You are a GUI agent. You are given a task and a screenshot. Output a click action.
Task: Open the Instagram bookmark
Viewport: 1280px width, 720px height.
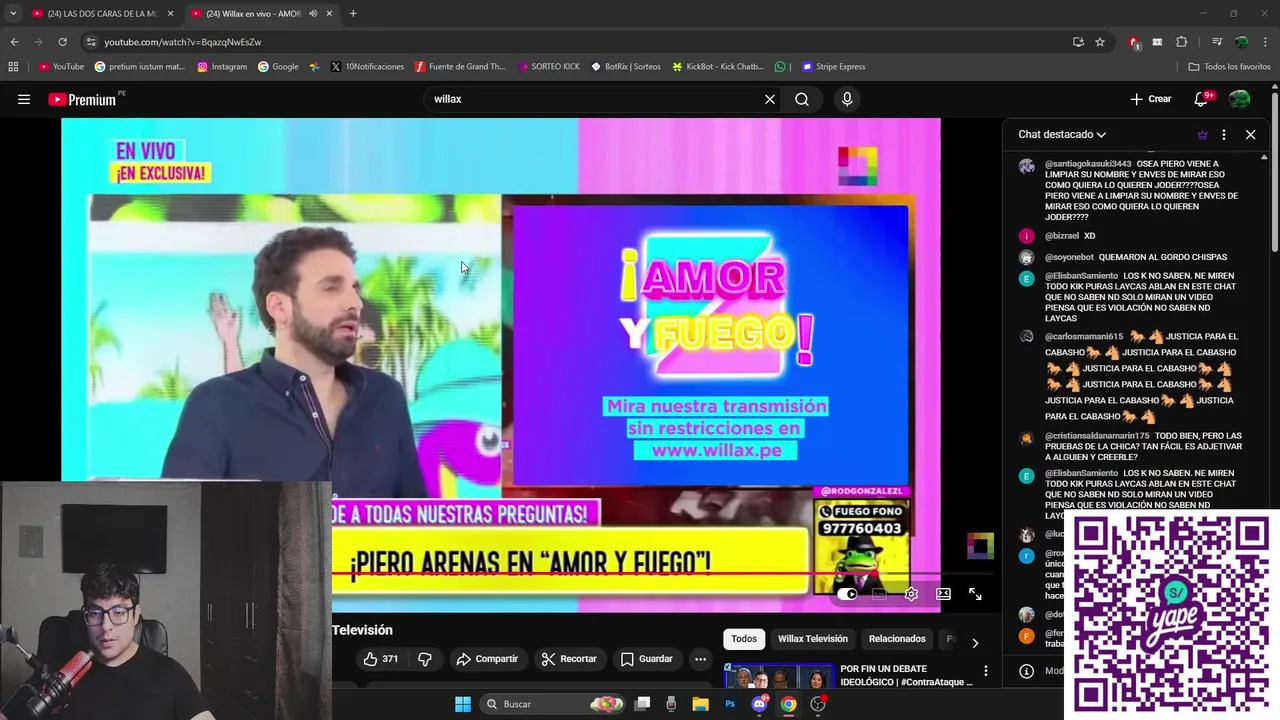tap(222, 67)
